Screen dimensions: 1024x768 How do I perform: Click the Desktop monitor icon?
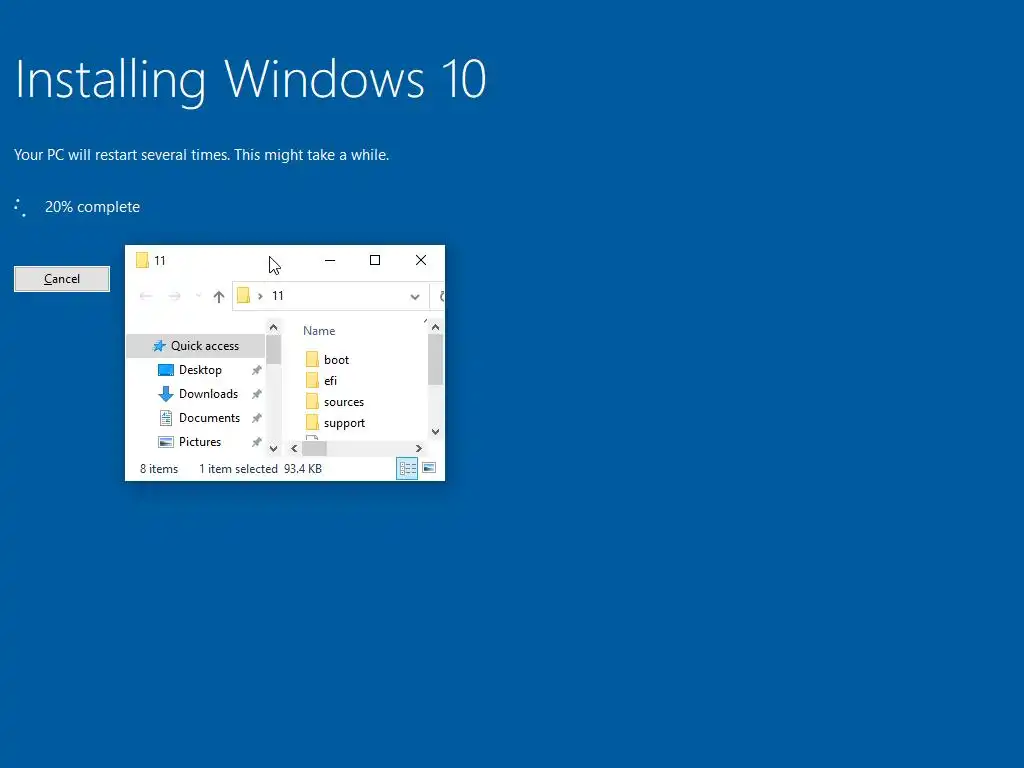point(166,370)
